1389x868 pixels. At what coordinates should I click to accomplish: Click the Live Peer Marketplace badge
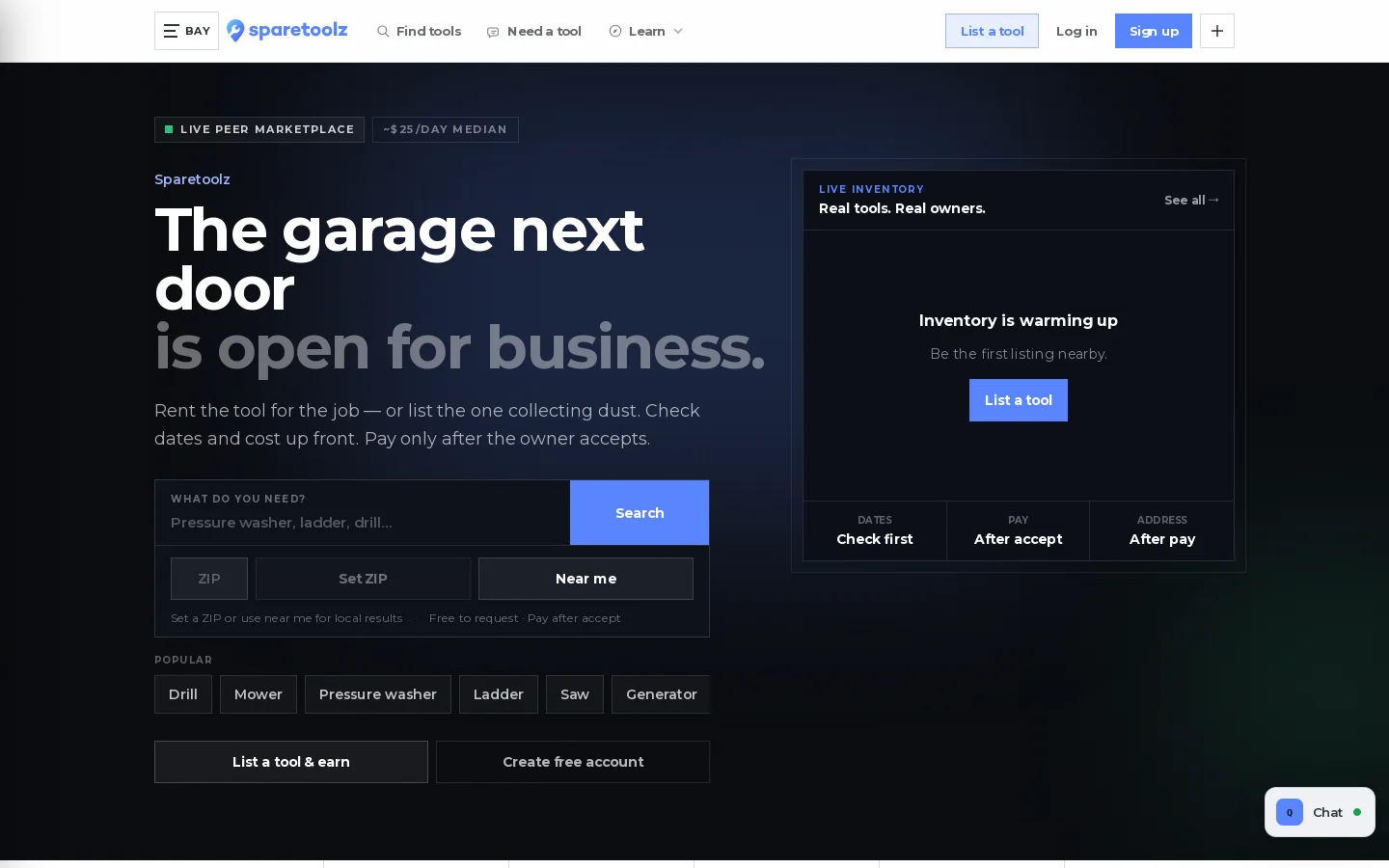coord(259,129)
